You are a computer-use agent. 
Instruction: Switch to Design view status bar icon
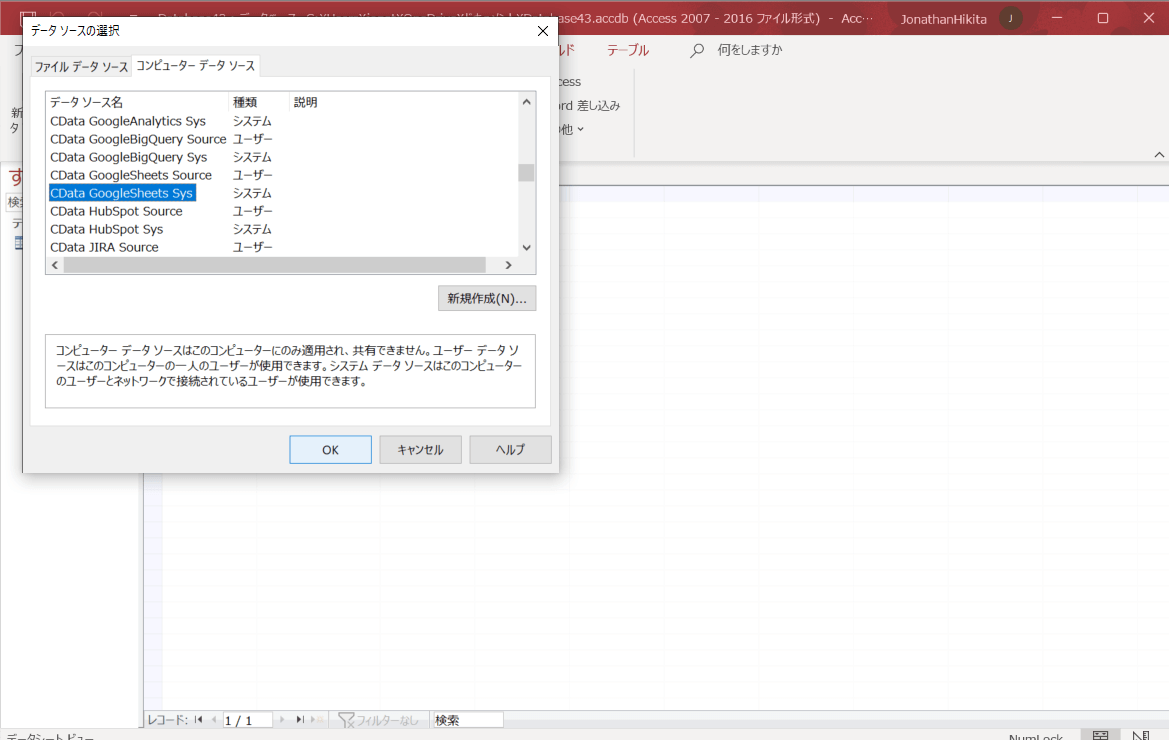[1141, 736]
